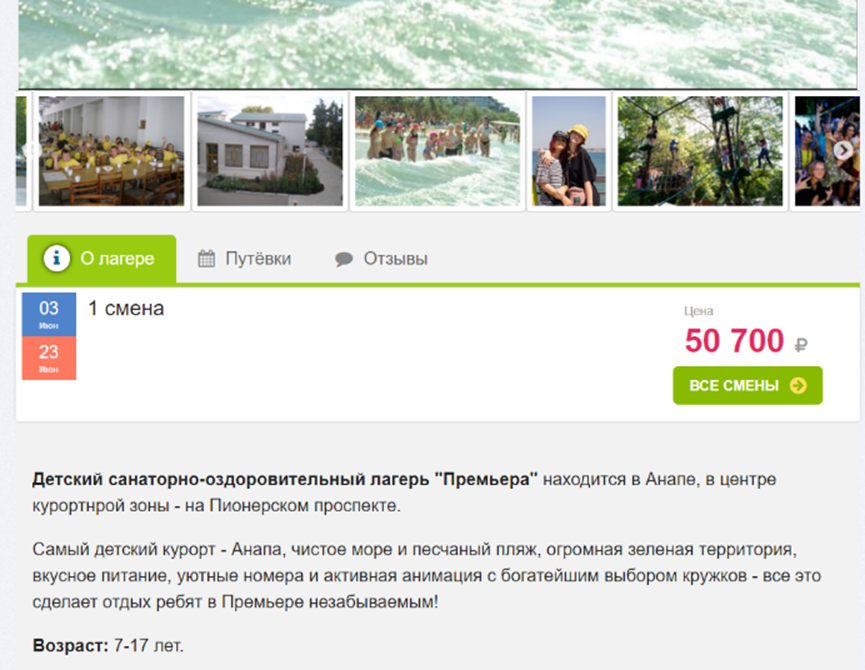This screenshot has height=670, width=865.
Task: Select the О лагере tab
Action: point(102,259)
